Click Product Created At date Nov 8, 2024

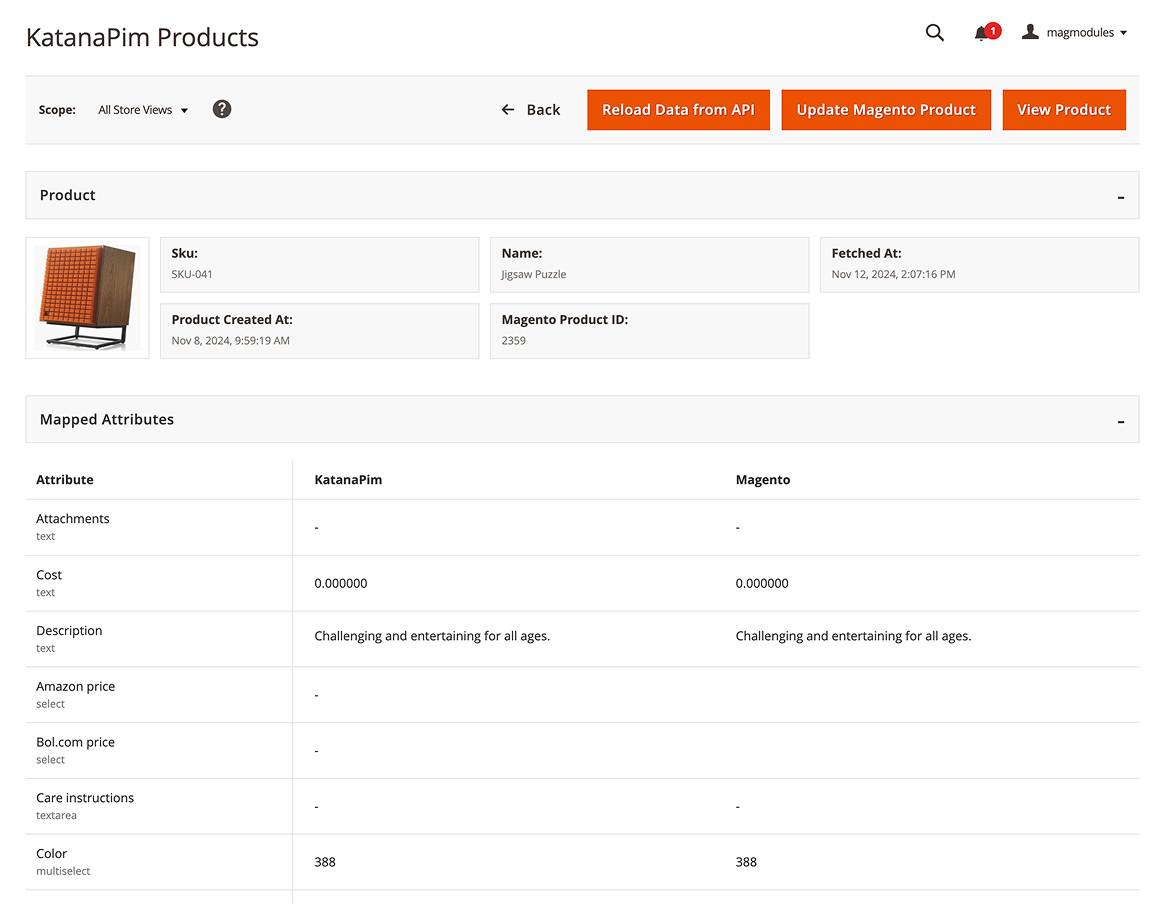click(231, 341)
